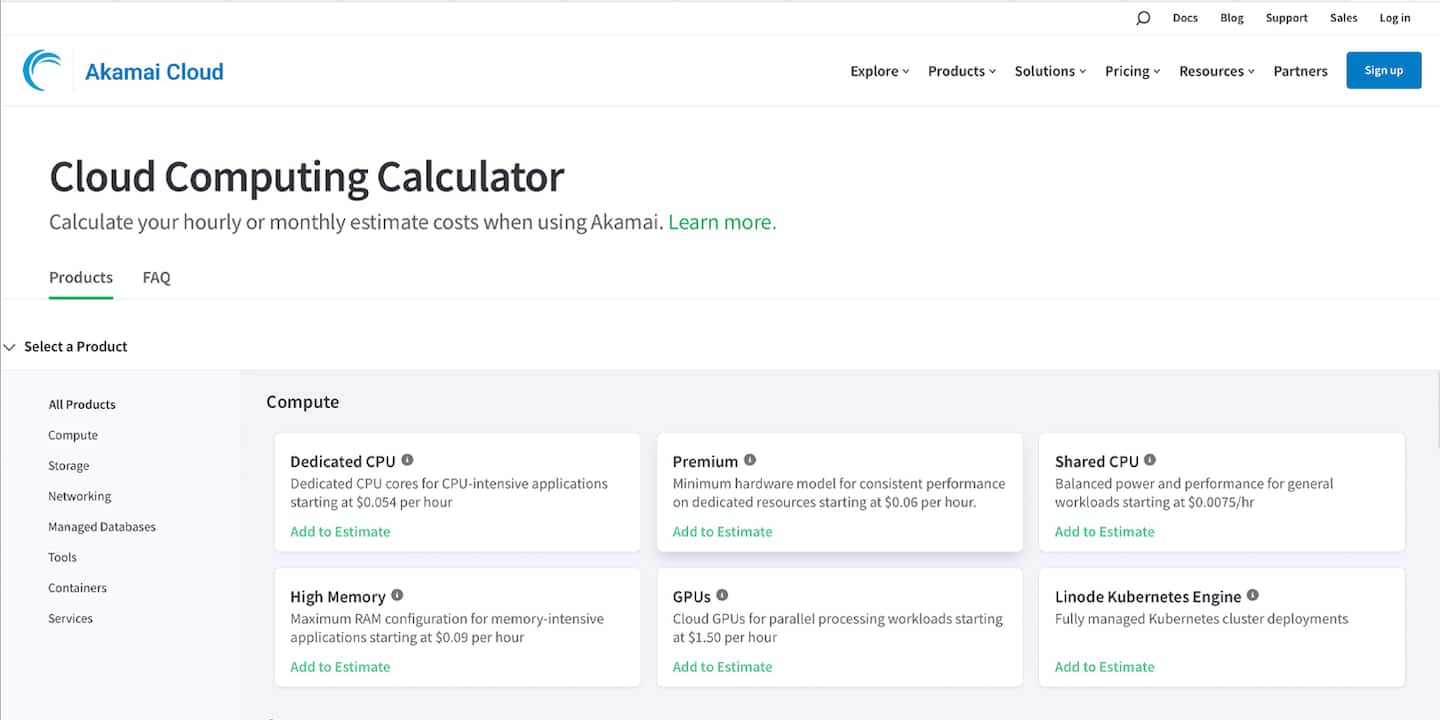Click info icon beside High Memory

coord(397,595)
